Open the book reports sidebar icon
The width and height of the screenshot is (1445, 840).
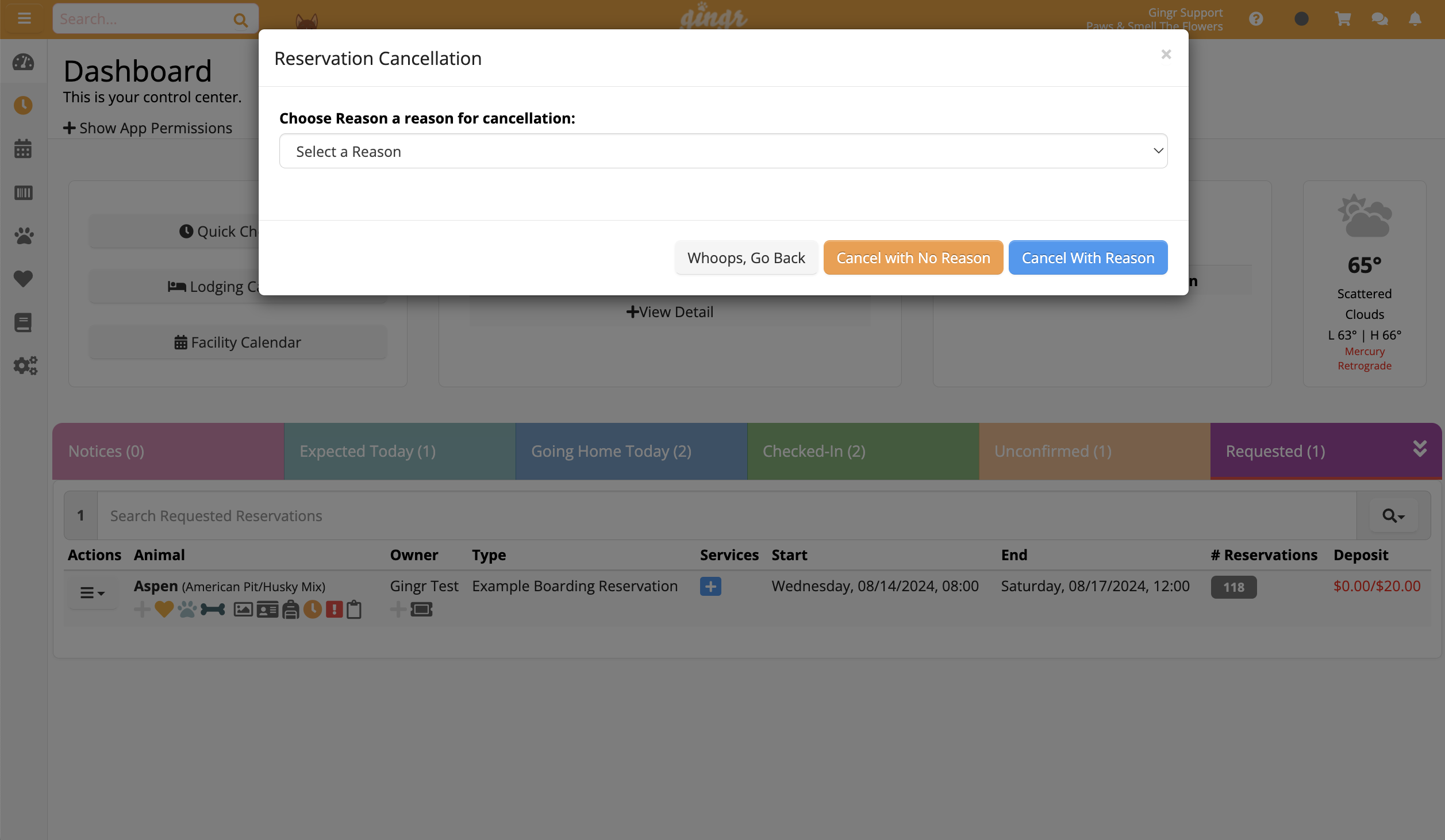[x=24, y=322]
